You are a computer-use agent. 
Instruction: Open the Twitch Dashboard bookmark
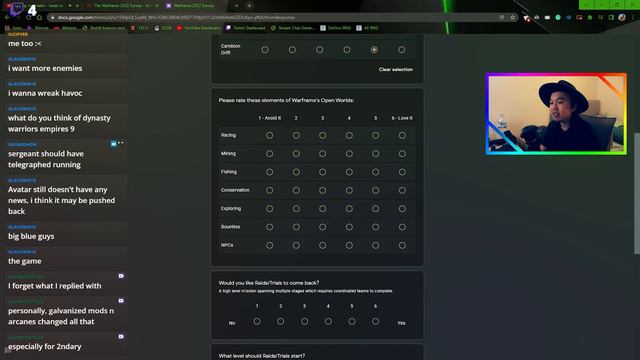245,28
